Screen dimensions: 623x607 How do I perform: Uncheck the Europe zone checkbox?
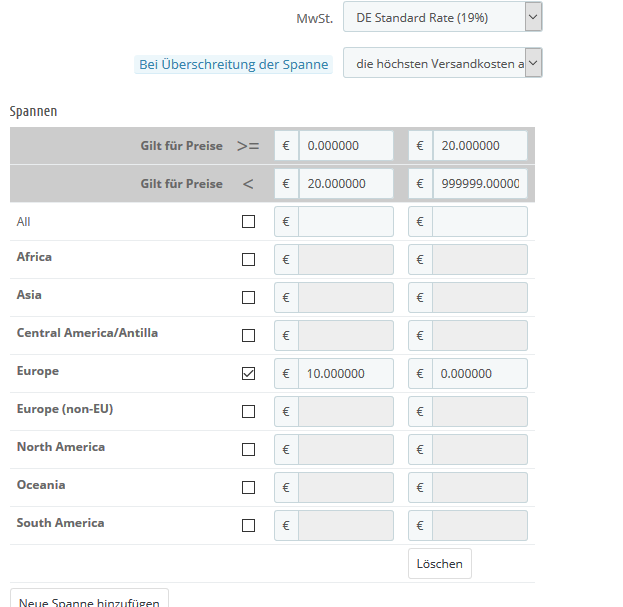[x=249, y=374]
